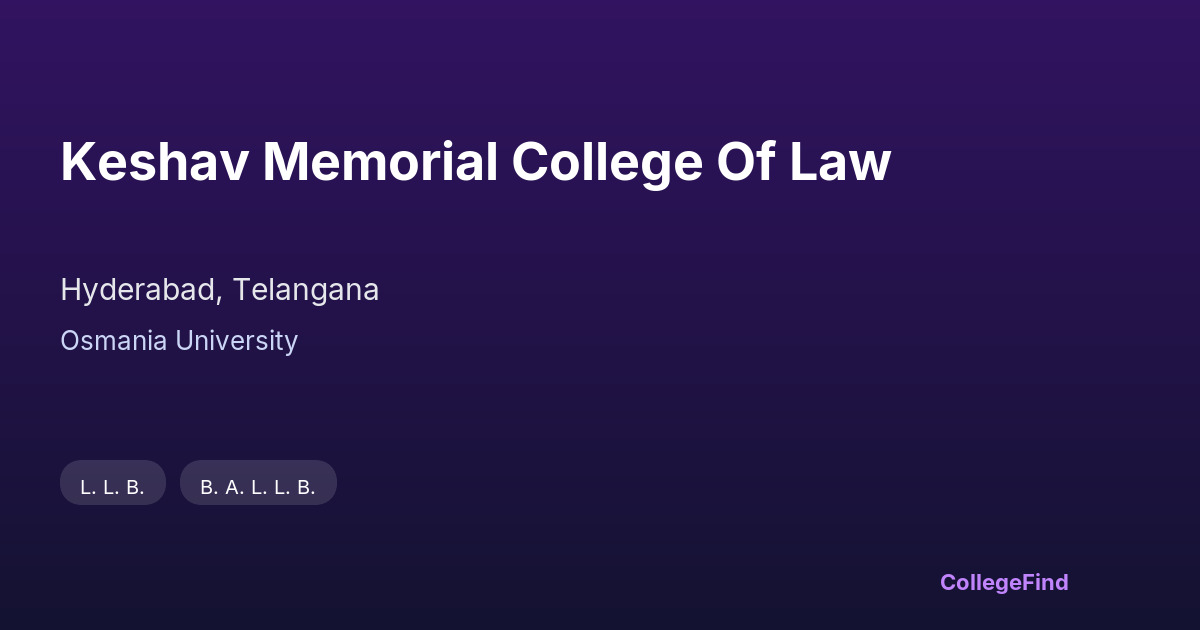Choose the three-year L. L. B. chip
Image resolution: width=1200 pixels, height=630 pixels.
tap(113, 483)
